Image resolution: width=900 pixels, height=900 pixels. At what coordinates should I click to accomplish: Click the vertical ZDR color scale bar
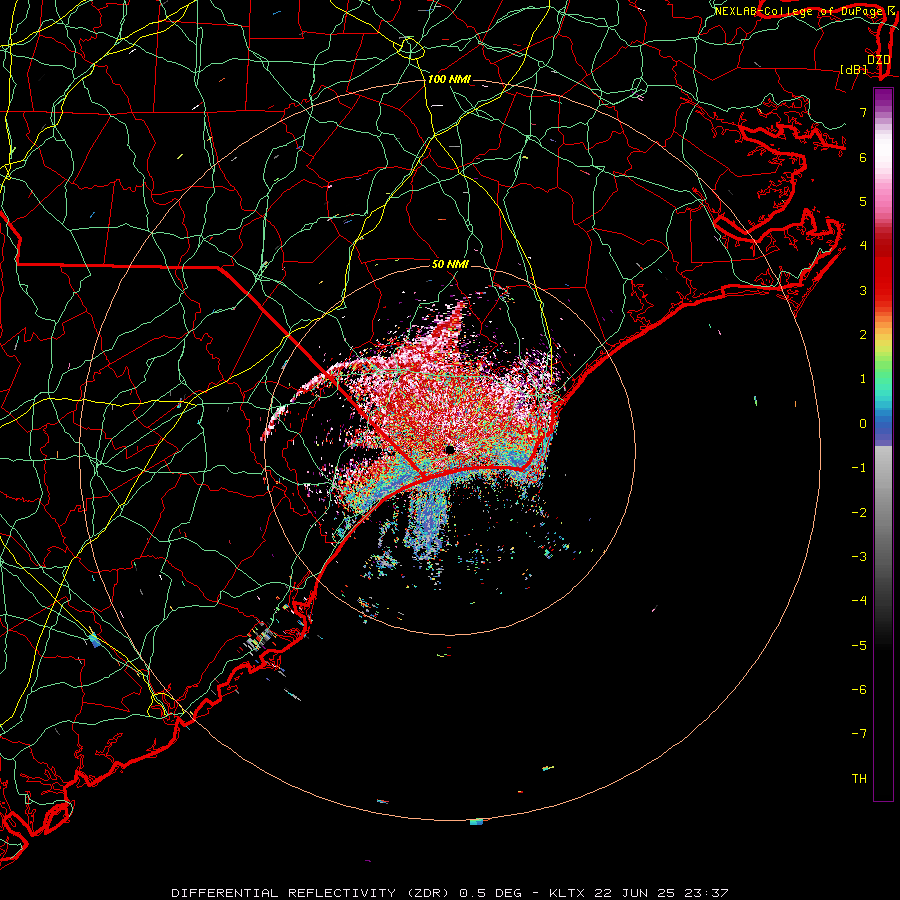tap(883, 444)
